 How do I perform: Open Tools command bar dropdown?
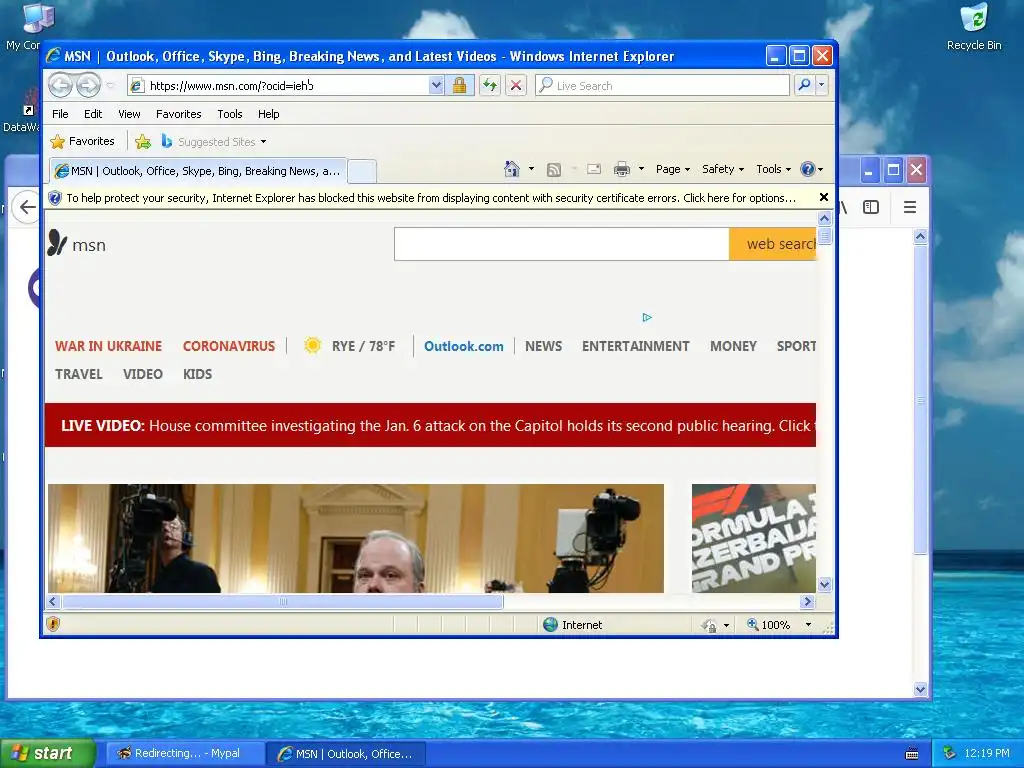tap(773, 169)
